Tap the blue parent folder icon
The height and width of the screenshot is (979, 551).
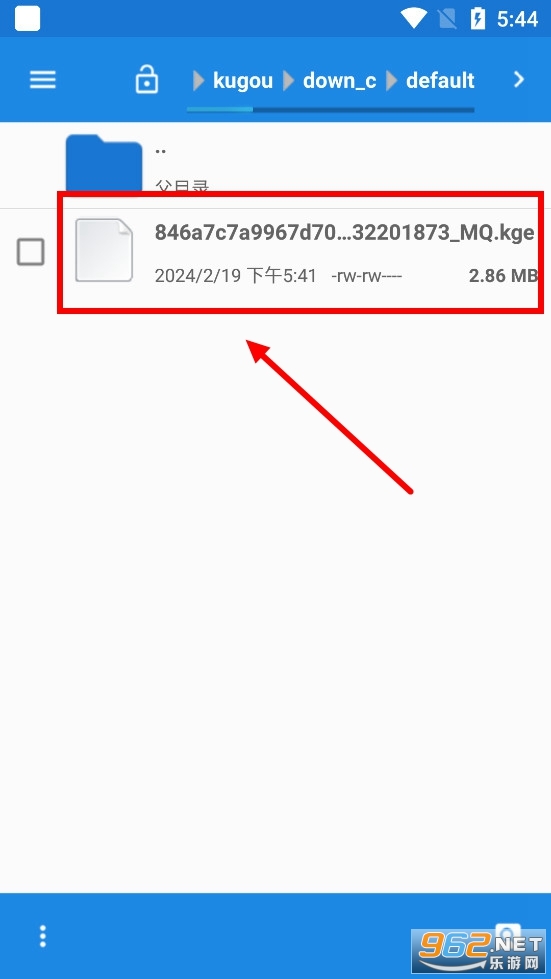click(104, 164)
